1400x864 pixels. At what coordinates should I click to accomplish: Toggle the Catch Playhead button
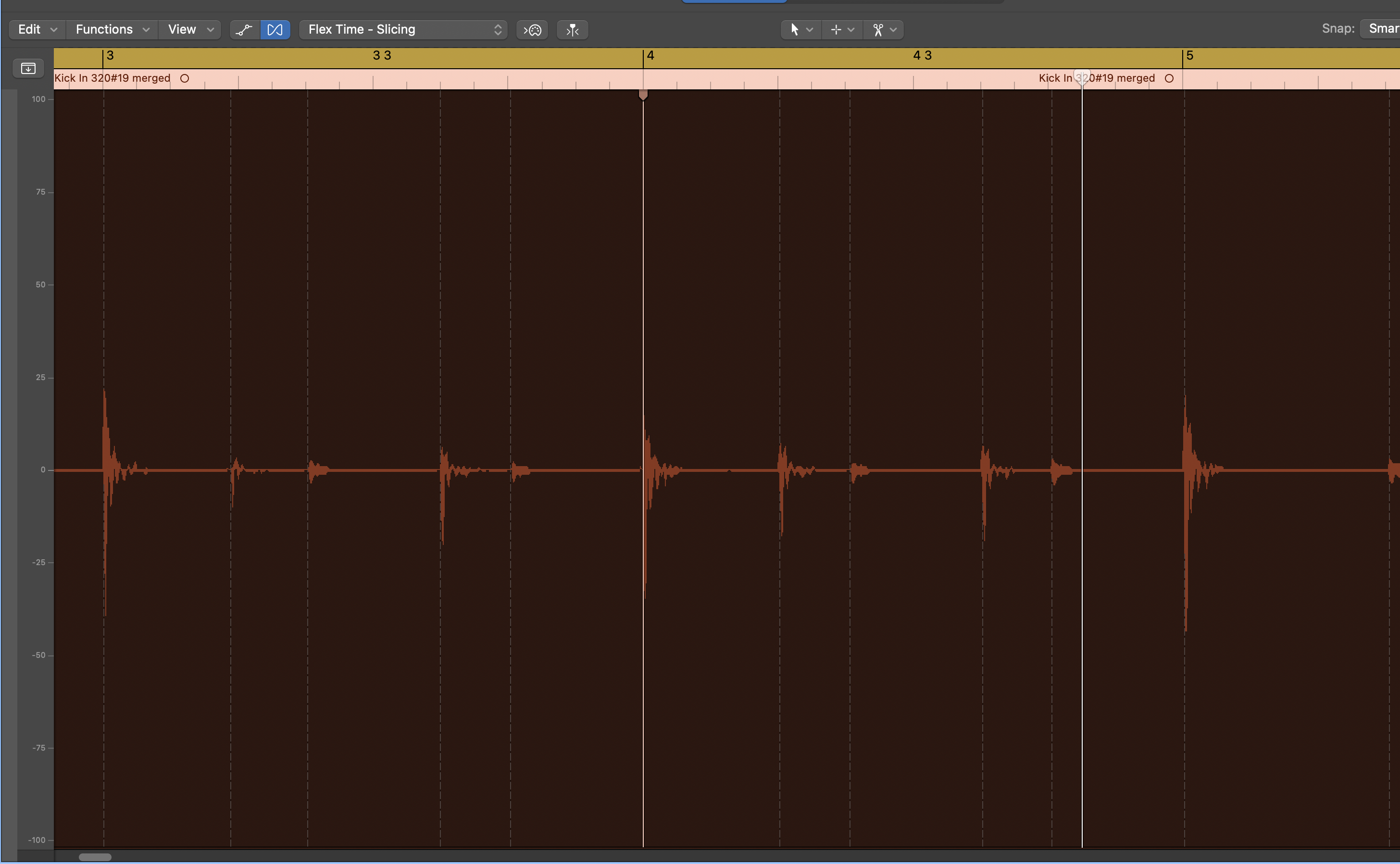point(572,30)
